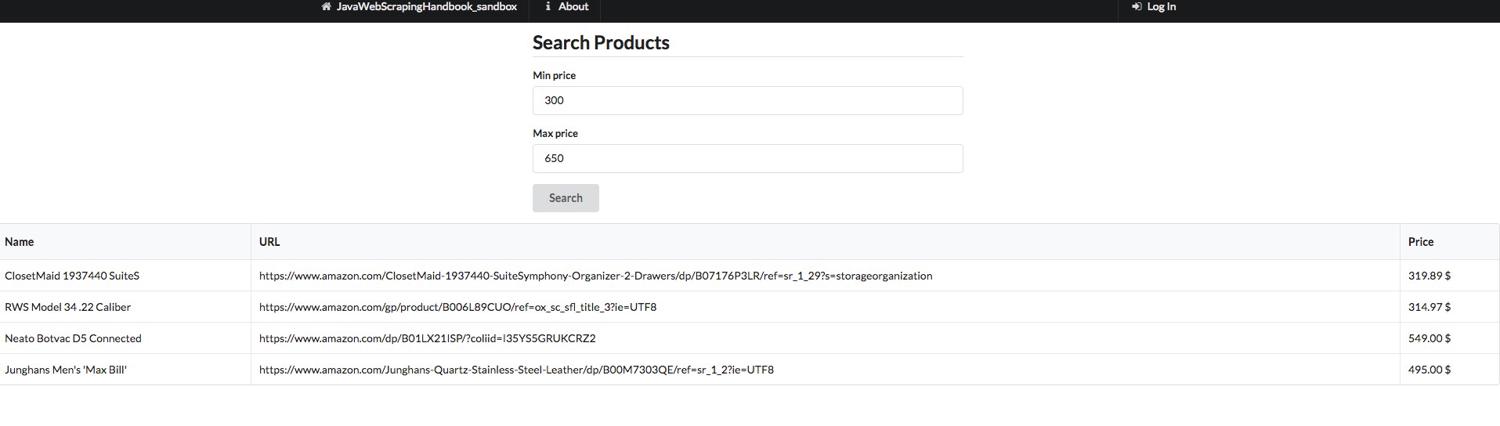Viewport: 1500px width, 426px height.
Task: Click the 319.89 $ price cell
Action: click(1449, 276)
